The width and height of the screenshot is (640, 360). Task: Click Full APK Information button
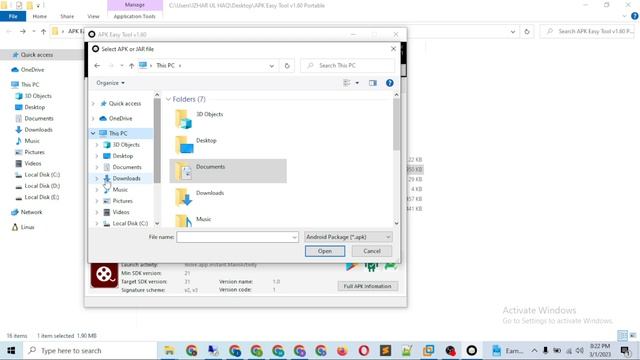tap(367, 286)
